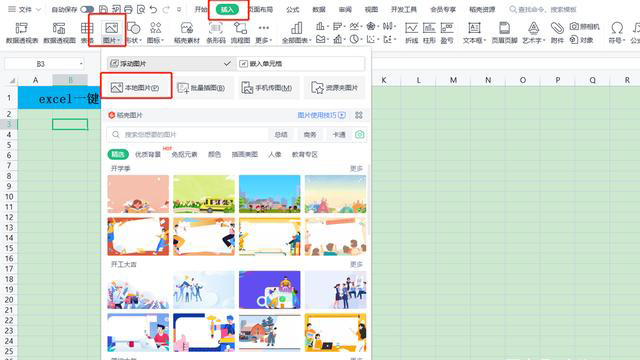Image resolution: width=640 pixels, height=360 pixels.
Task: Click the 照相机 camera tool
Action: pos(584,27)
